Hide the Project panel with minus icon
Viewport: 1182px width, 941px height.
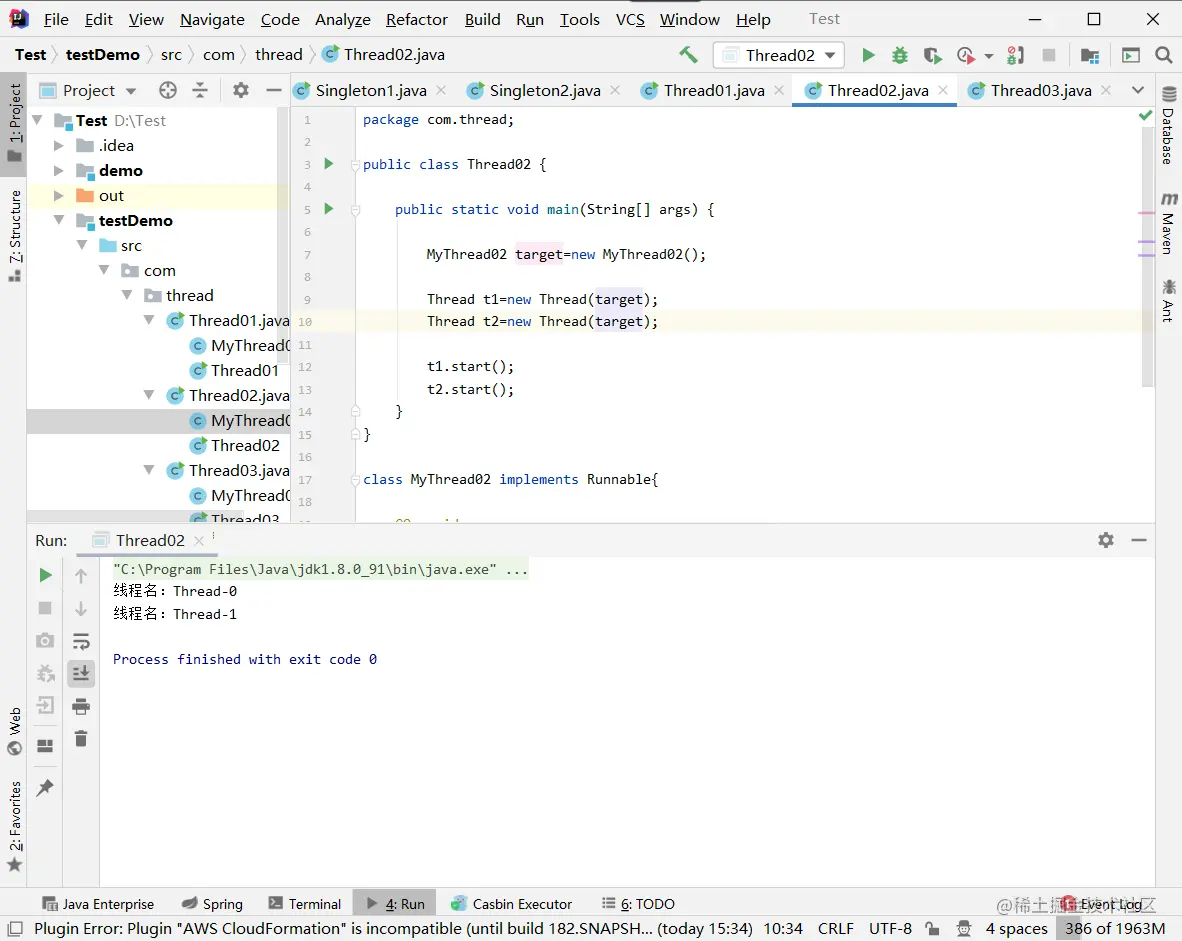coord(274,90)
